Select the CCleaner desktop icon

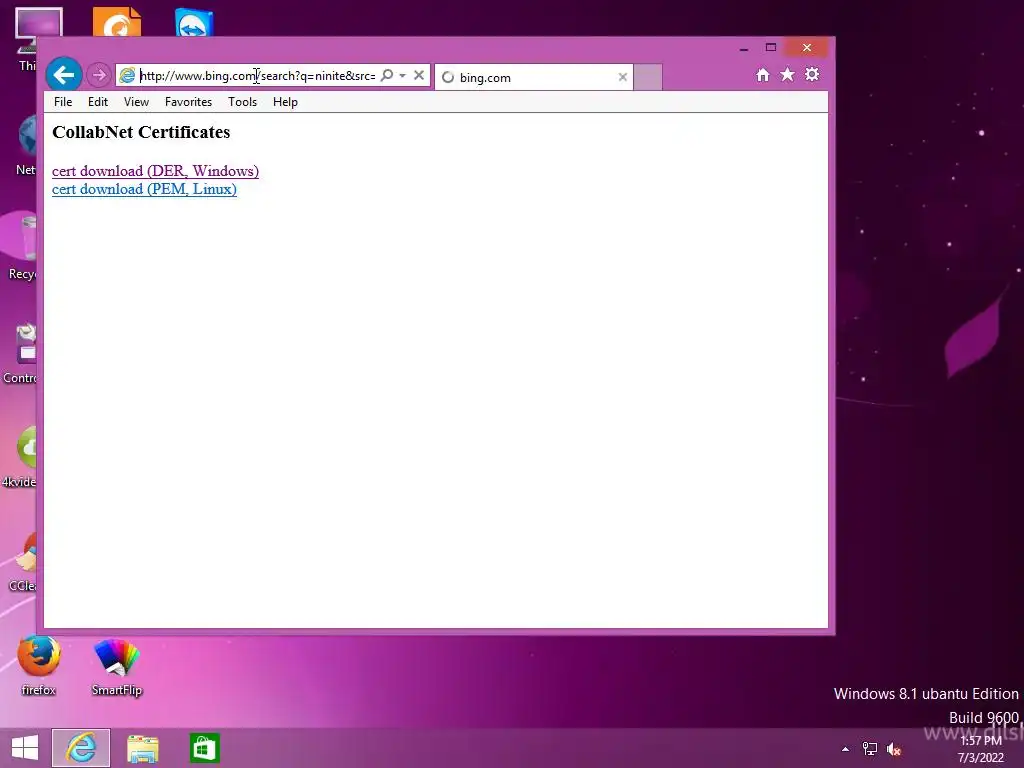pos(23,562)
